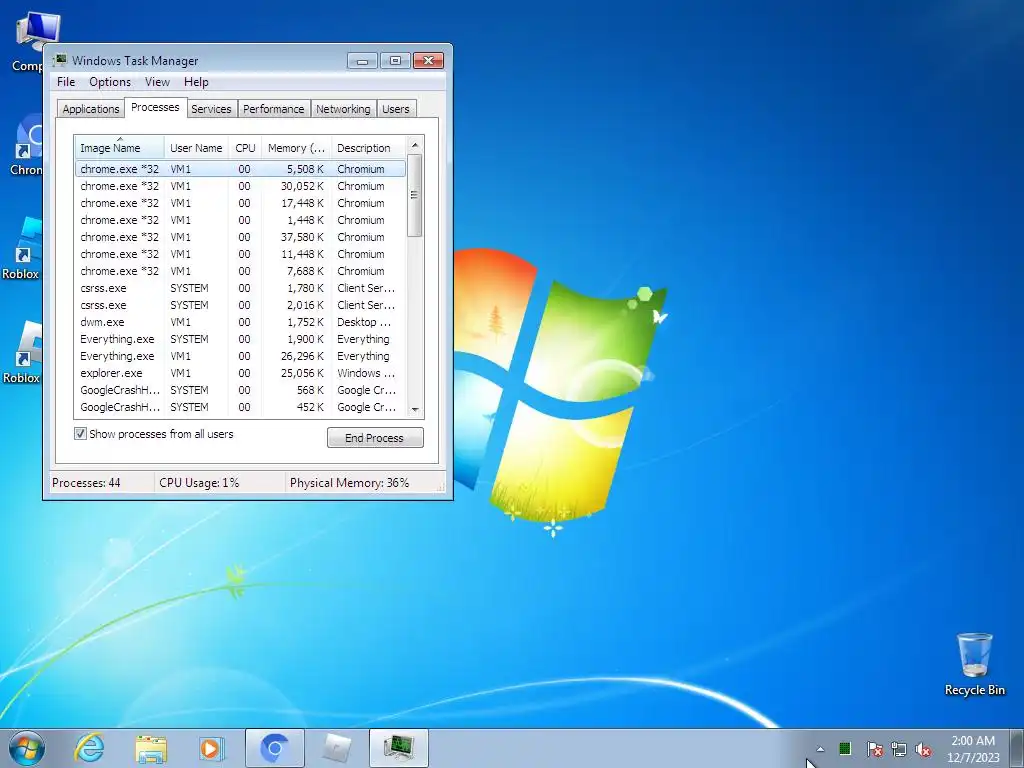Select chrome.exe row using 30,052 K
This screenshot has height=768, width=1024.
240,186
